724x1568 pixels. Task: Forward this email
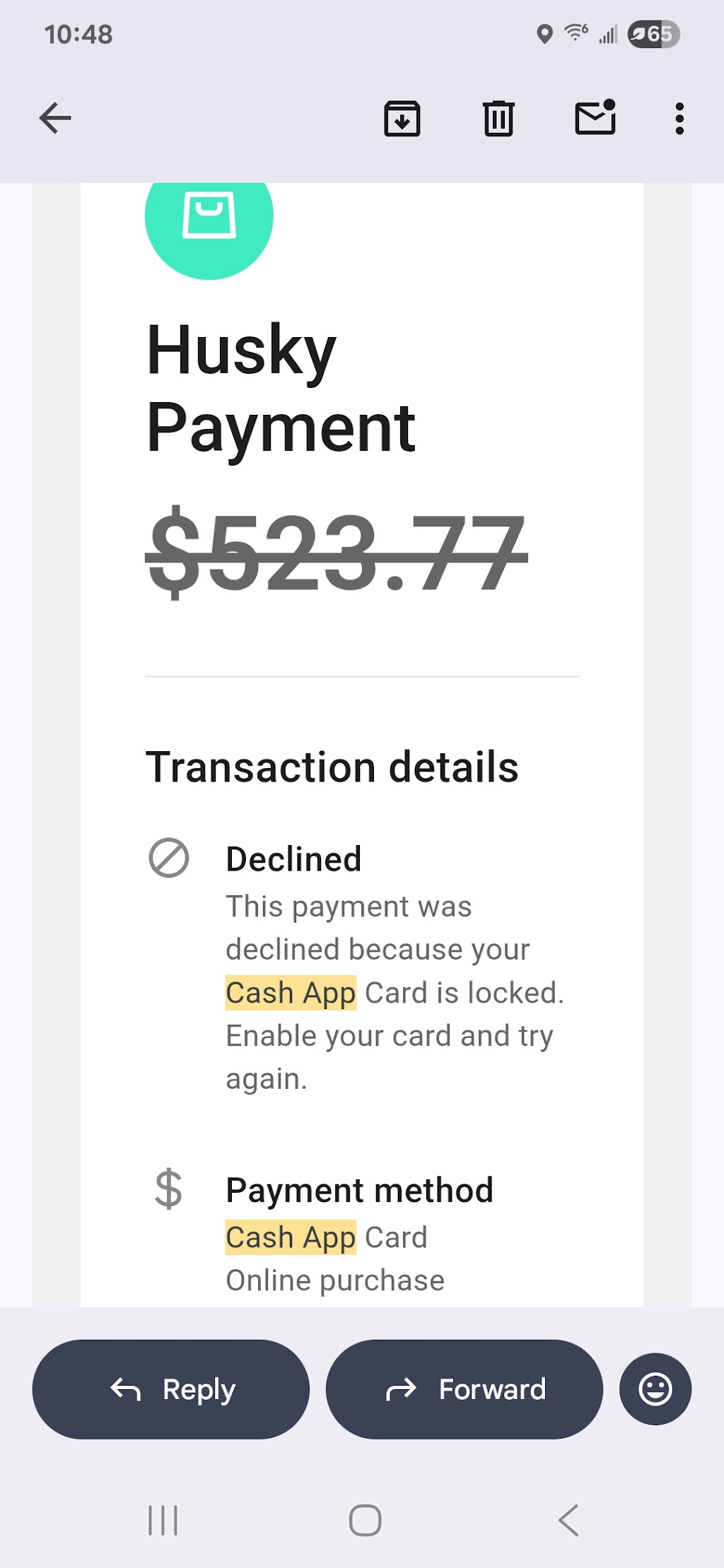[x=465, y=1389]
